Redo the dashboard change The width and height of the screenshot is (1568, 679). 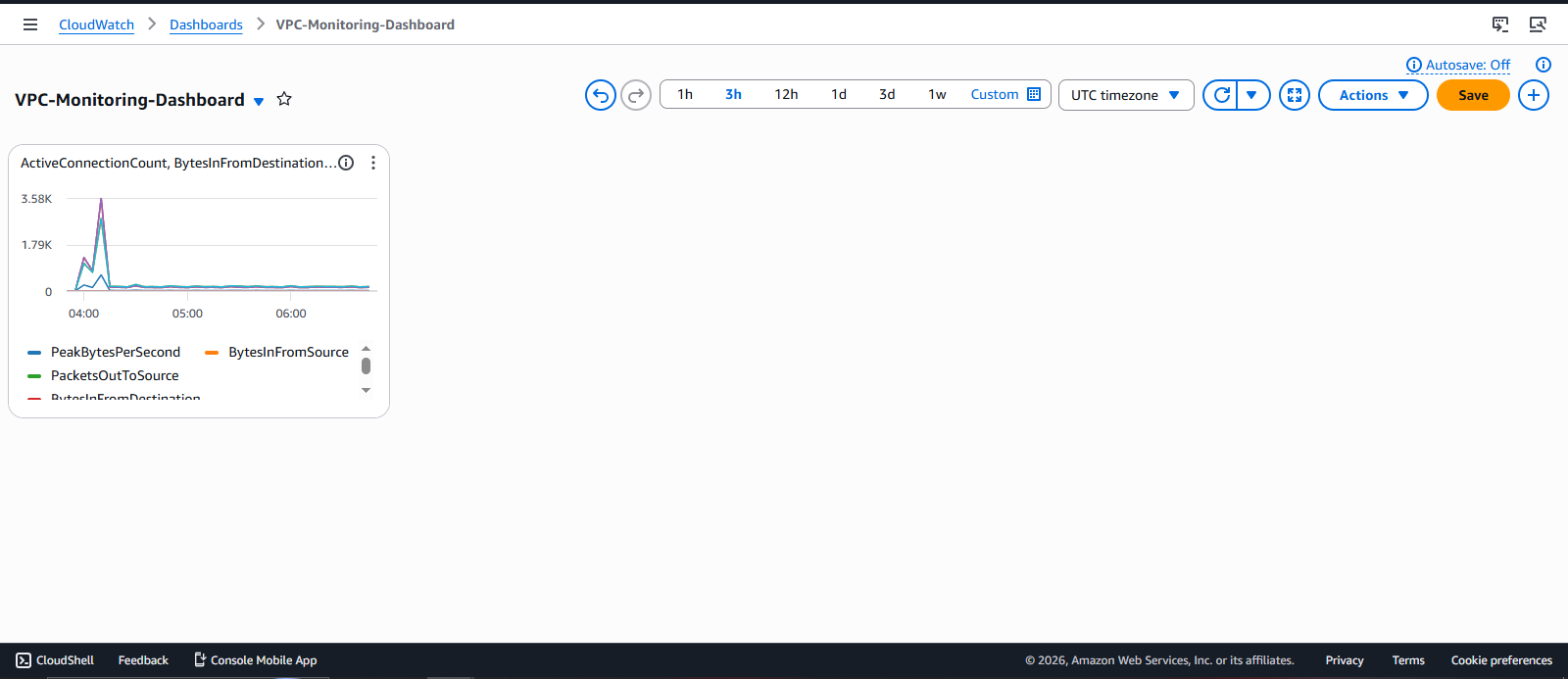[x=636, y=95]
